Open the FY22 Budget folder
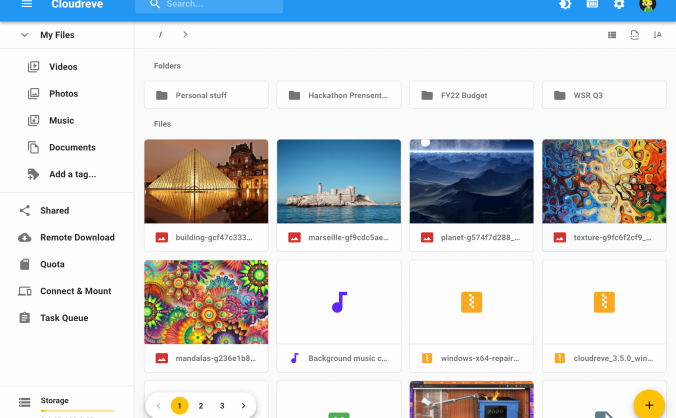 point(472,95)
